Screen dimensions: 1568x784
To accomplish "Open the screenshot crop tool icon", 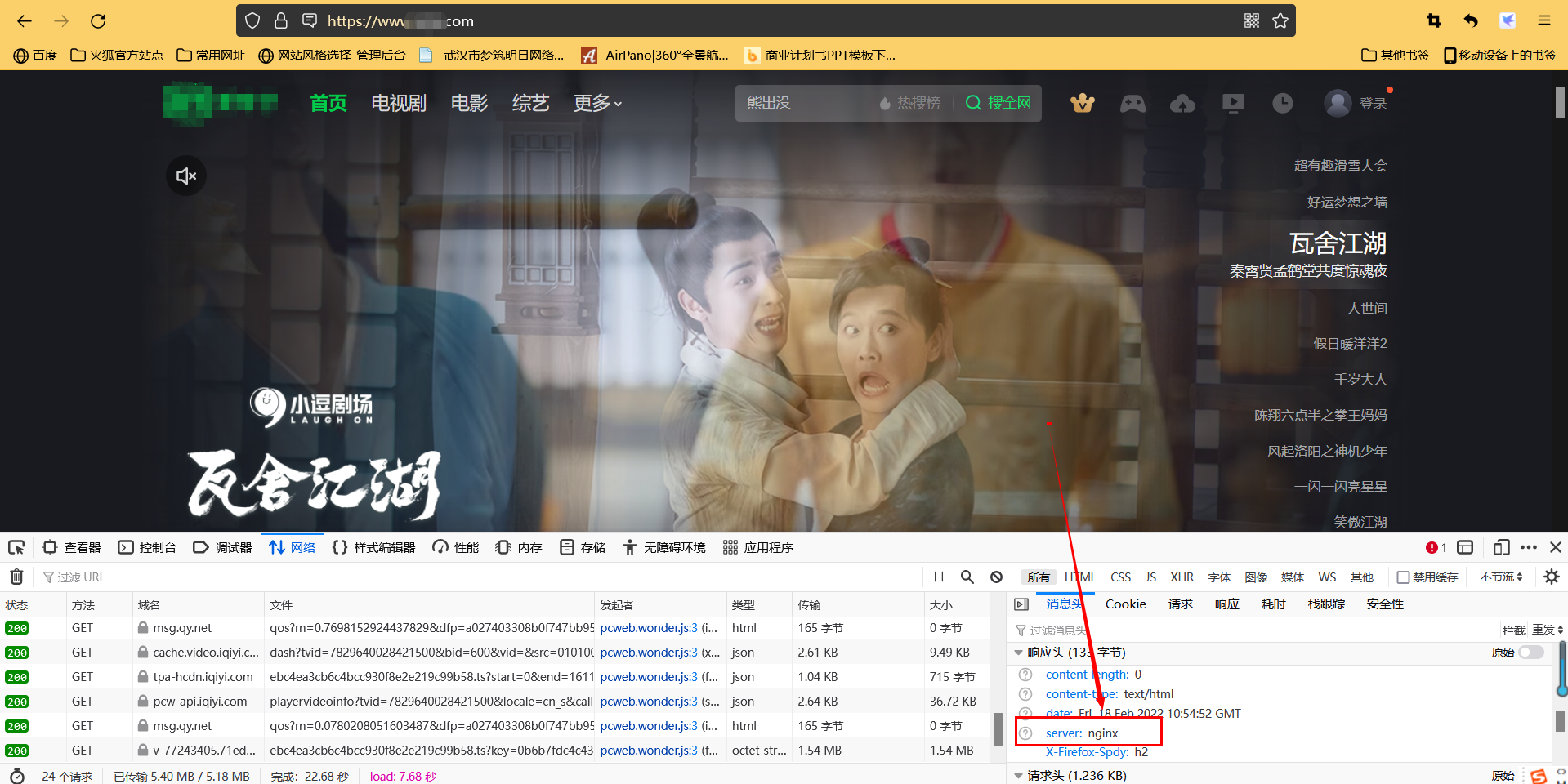I will pos(1434,21).
